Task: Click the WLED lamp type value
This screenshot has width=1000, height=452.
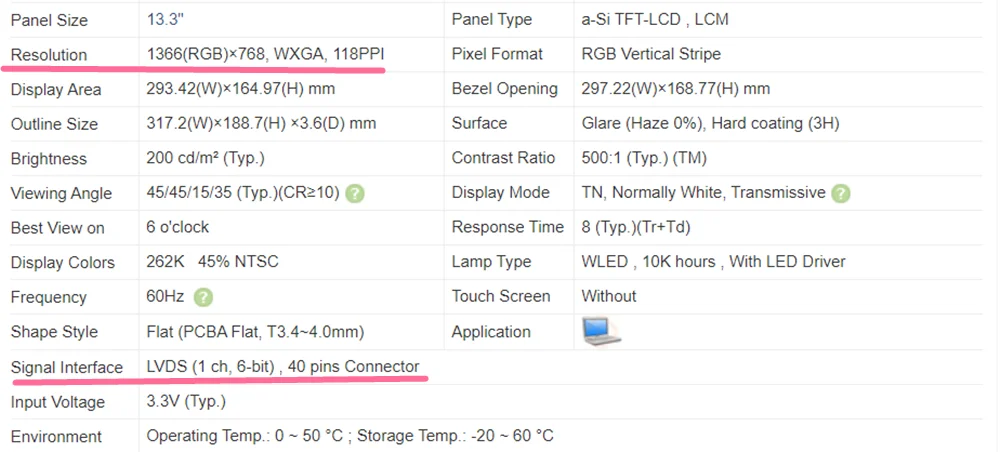Action: 714,261
